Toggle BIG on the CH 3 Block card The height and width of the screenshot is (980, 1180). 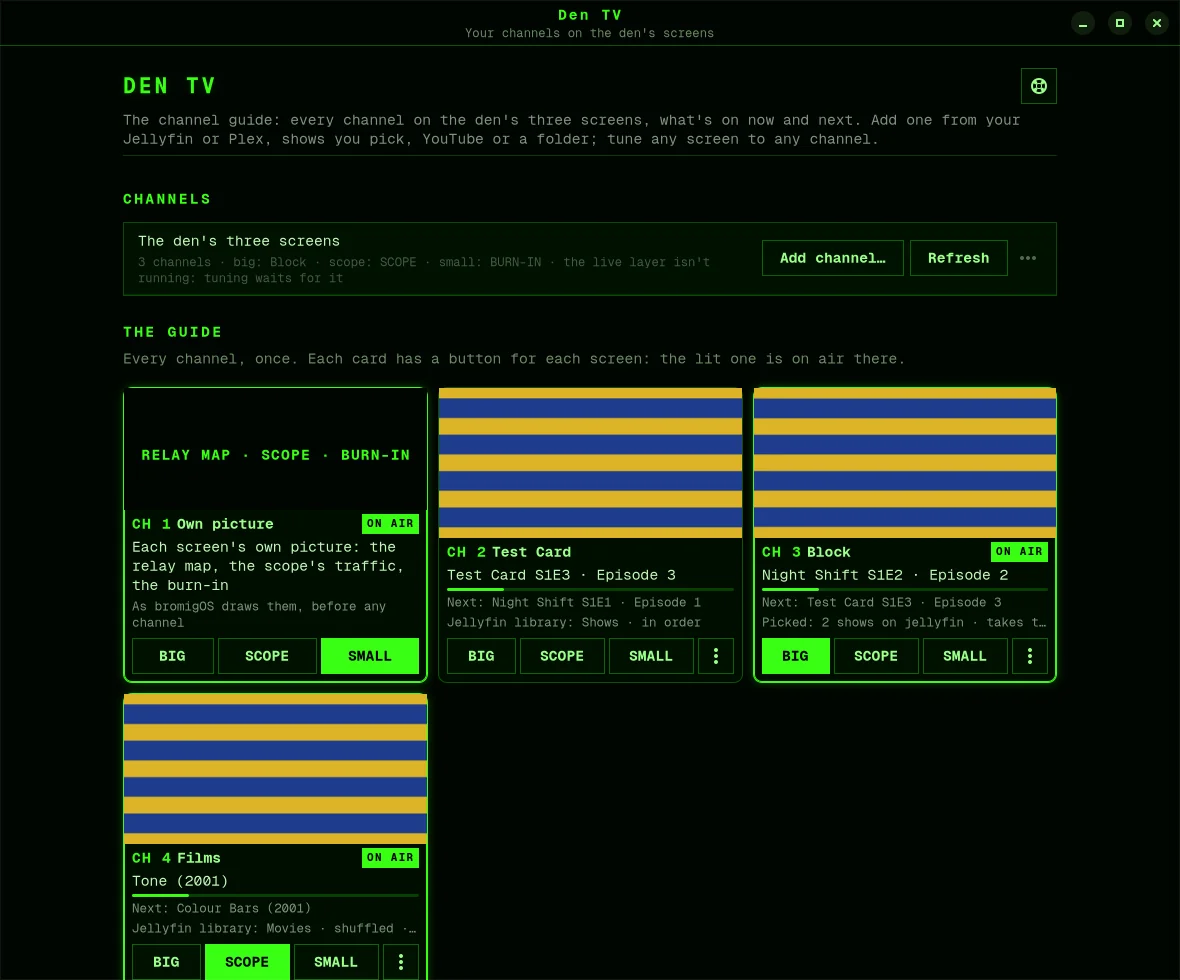[x=795, y=656]
